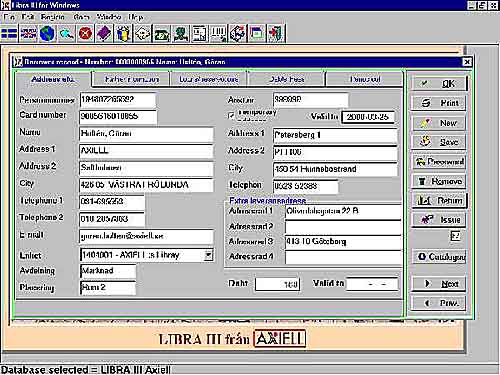Viewport: 500px width, 375px height.
Task: Click the Return button
Action: point(439,201)
